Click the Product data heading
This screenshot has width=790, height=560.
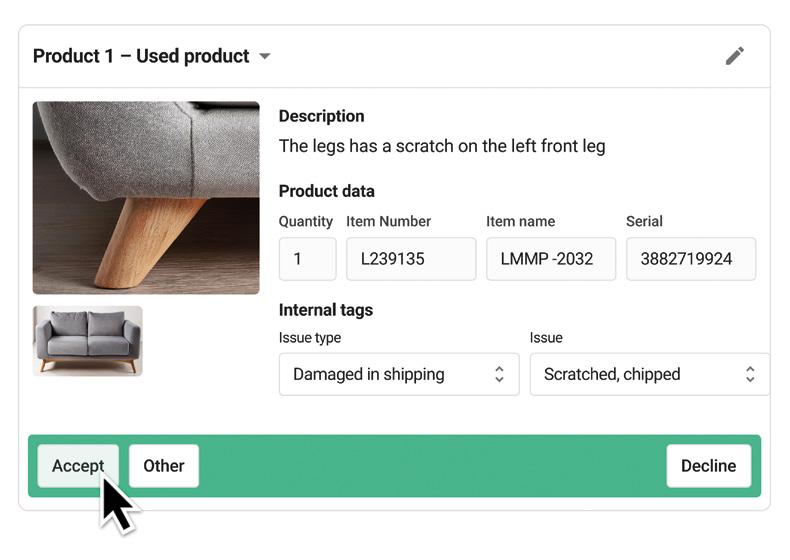pyautogui.click(x=326, y=191)
